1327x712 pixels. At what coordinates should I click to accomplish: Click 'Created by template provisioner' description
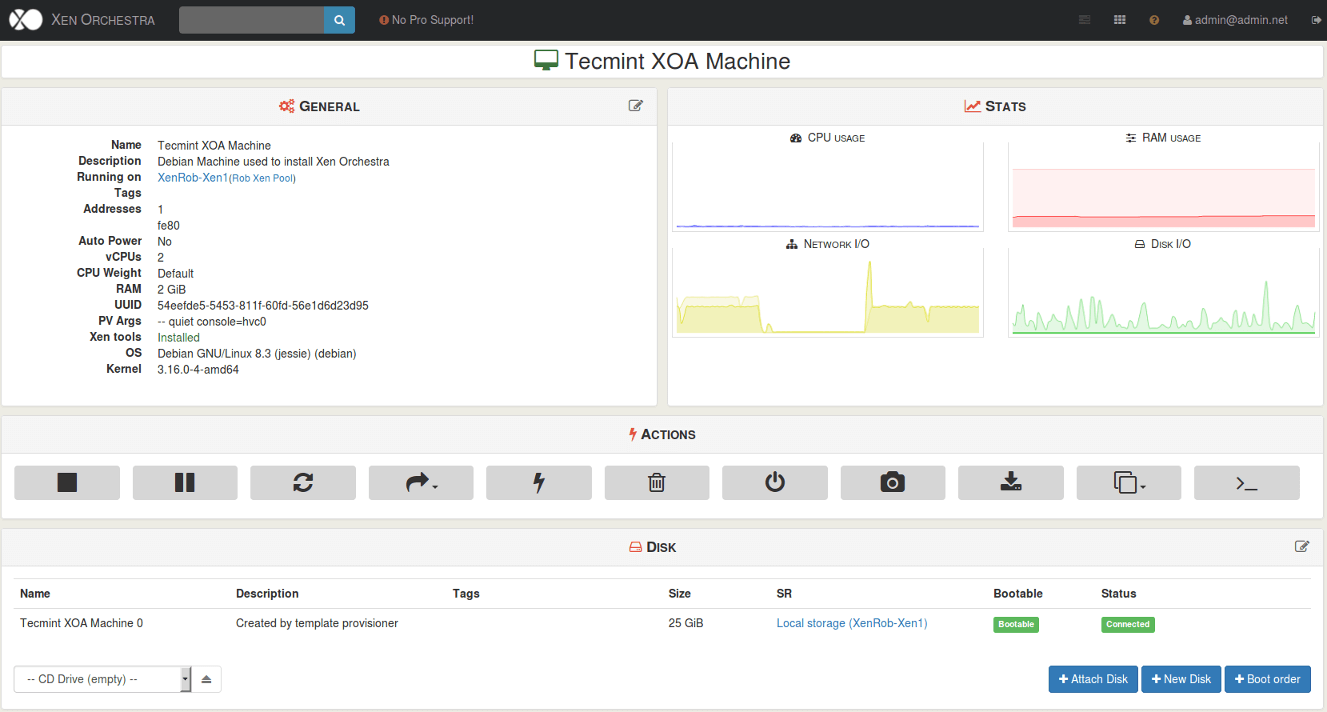317,623
